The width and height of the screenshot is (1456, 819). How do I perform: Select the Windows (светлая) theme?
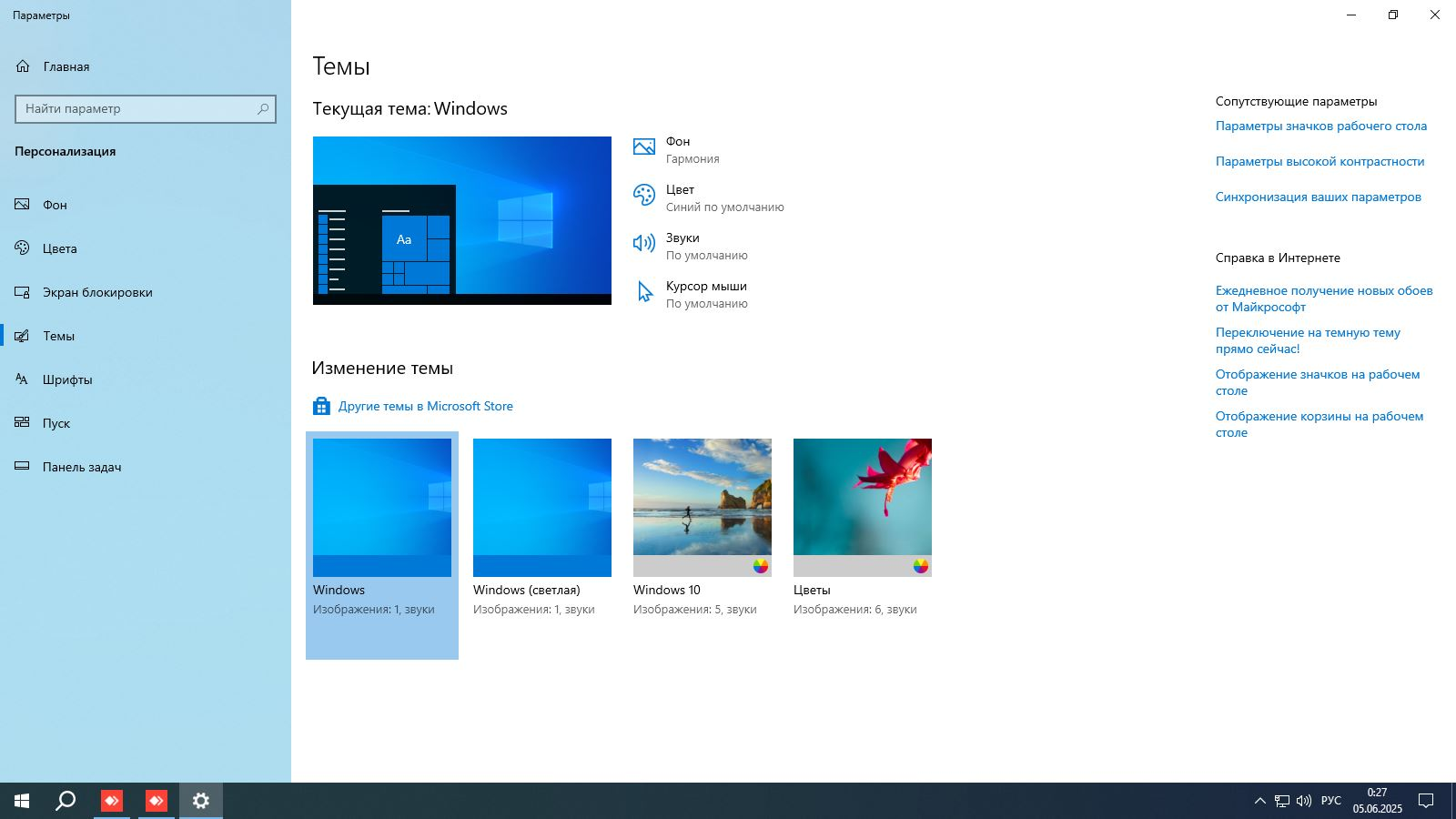(542, 508)
